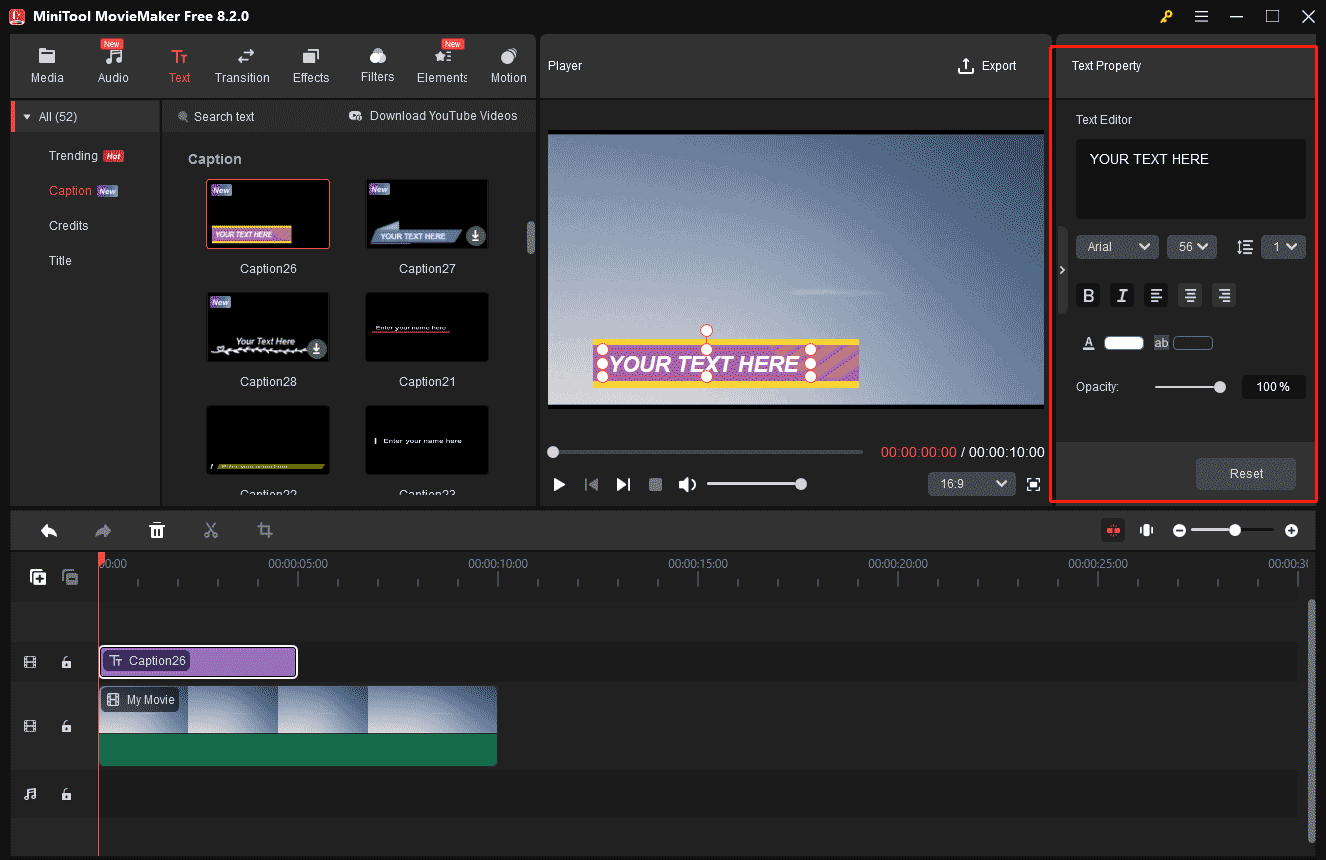Viewport: 1326px width, 860px height.
Task: Delete the selected clip
Action: [157, 531]
